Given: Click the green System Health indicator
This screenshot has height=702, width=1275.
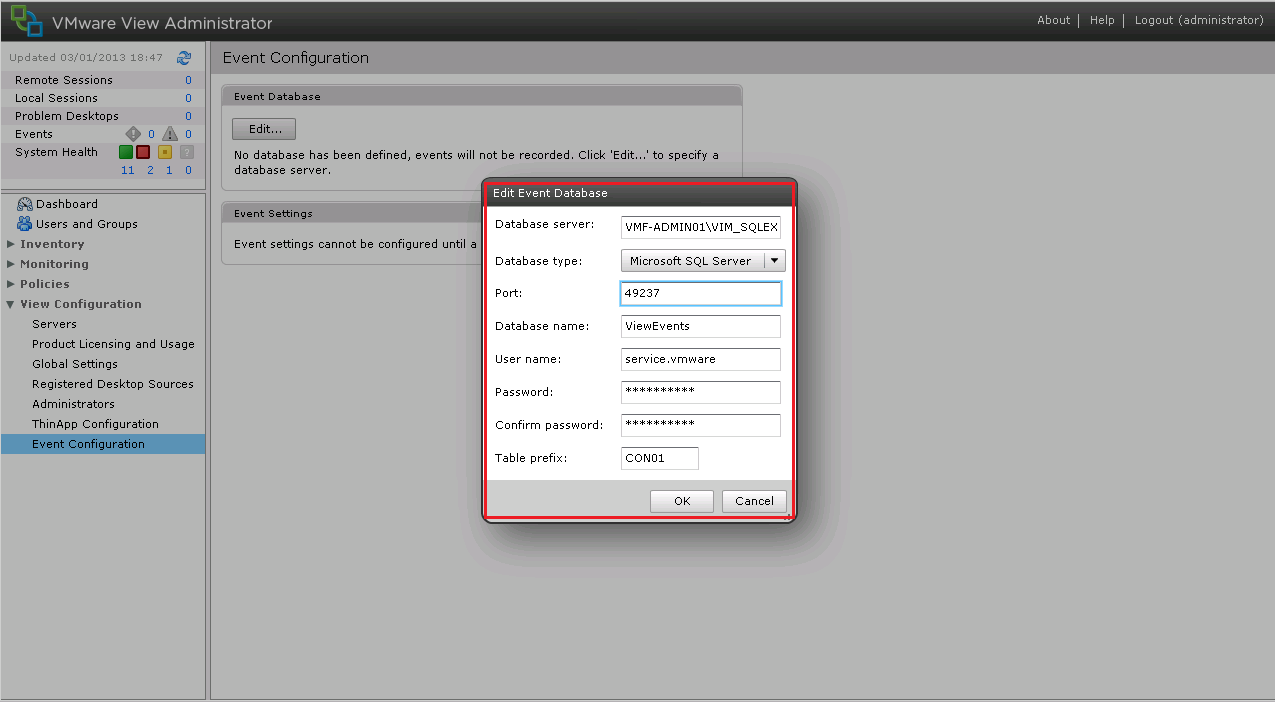Looking at the screenshot, I should (126, 152).
